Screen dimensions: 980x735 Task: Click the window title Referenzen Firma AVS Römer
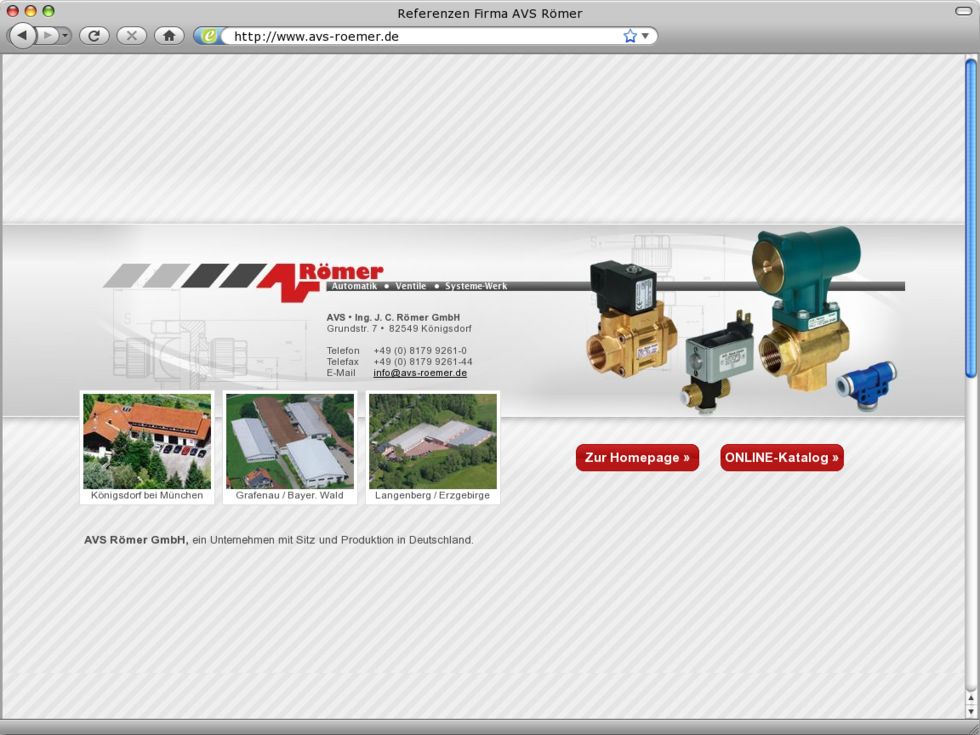tap(490, 13)
